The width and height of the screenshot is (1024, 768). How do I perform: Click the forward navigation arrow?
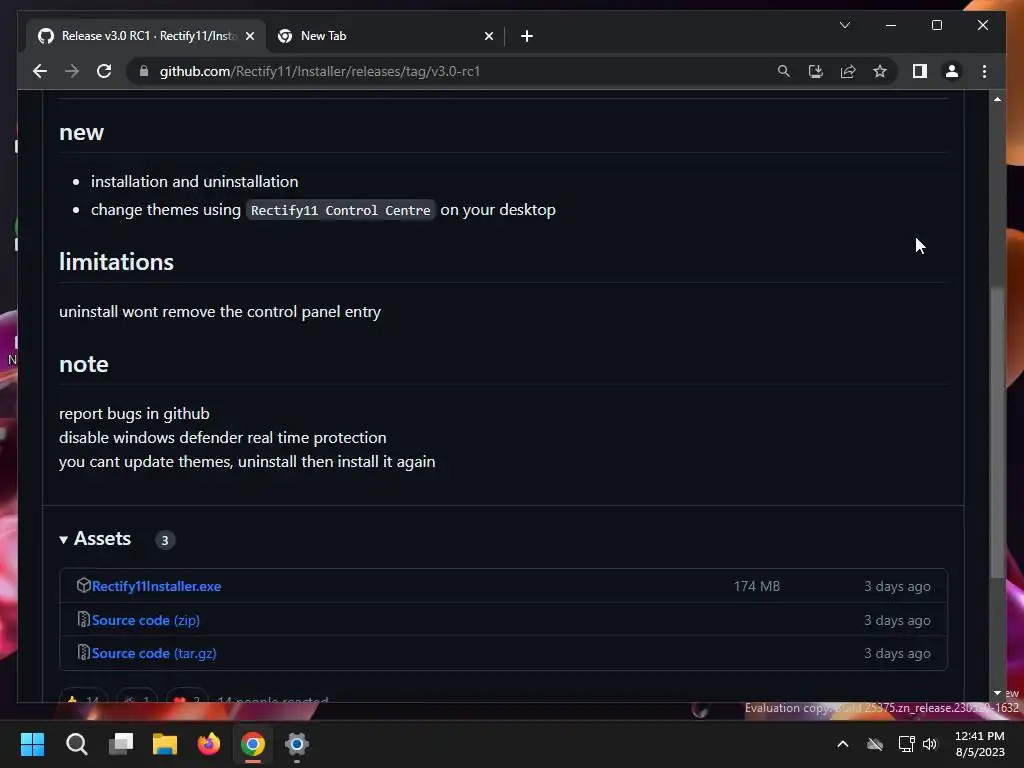point(72,71)
